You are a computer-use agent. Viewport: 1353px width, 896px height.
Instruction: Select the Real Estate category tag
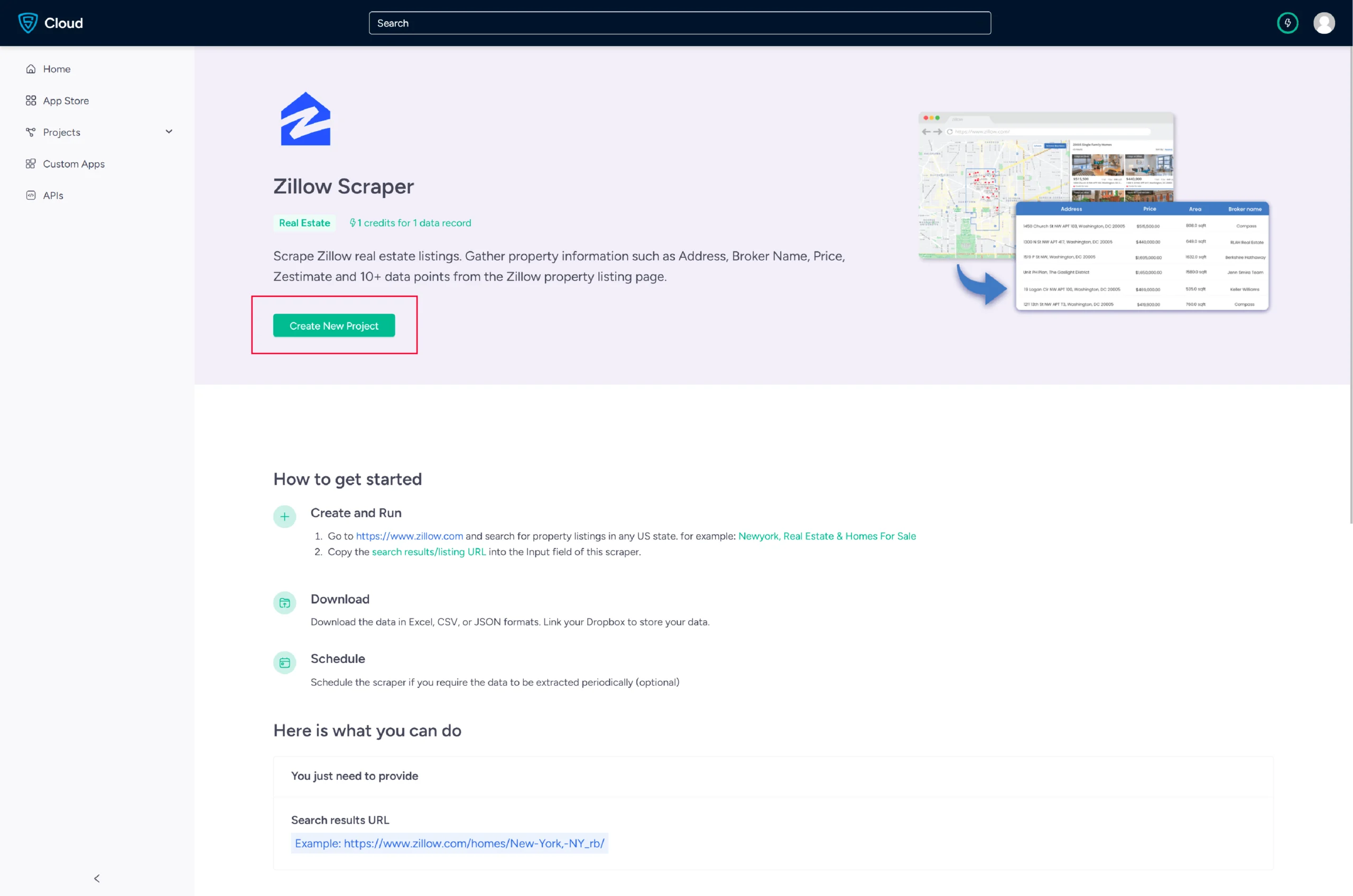pyautogui.click(x=304, y=223)
